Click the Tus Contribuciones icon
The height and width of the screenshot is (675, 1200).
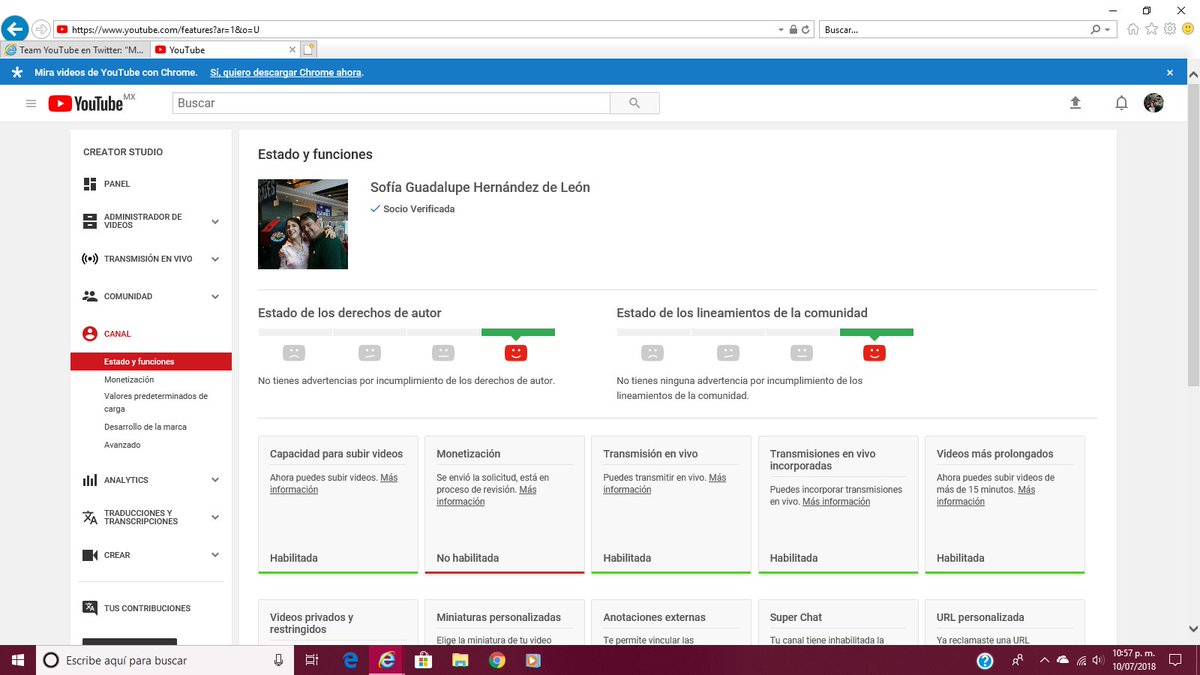[90, 608]
